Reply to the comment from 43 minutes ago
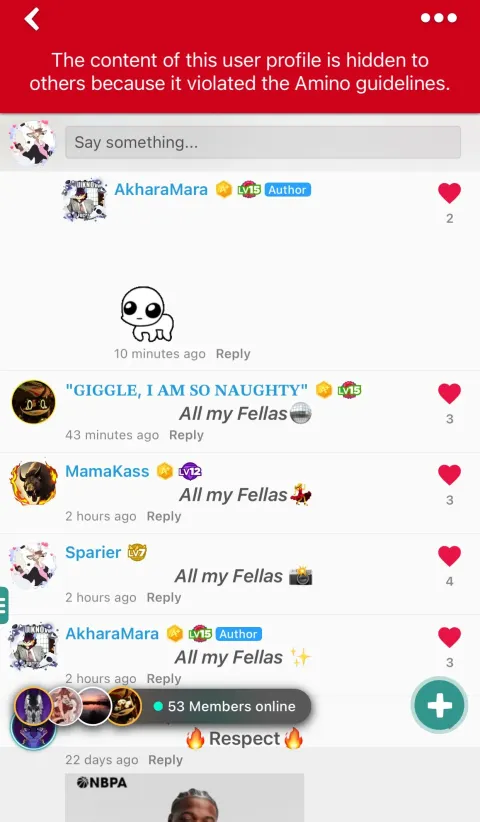The image size is (480, 822). coord(186,435)
